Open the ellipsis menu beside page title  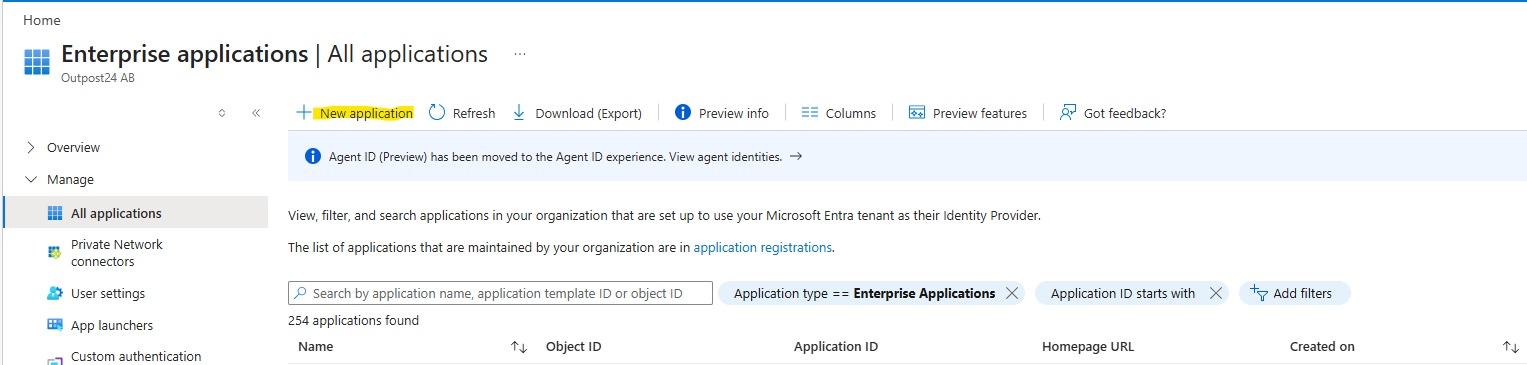tap(520, 54)
